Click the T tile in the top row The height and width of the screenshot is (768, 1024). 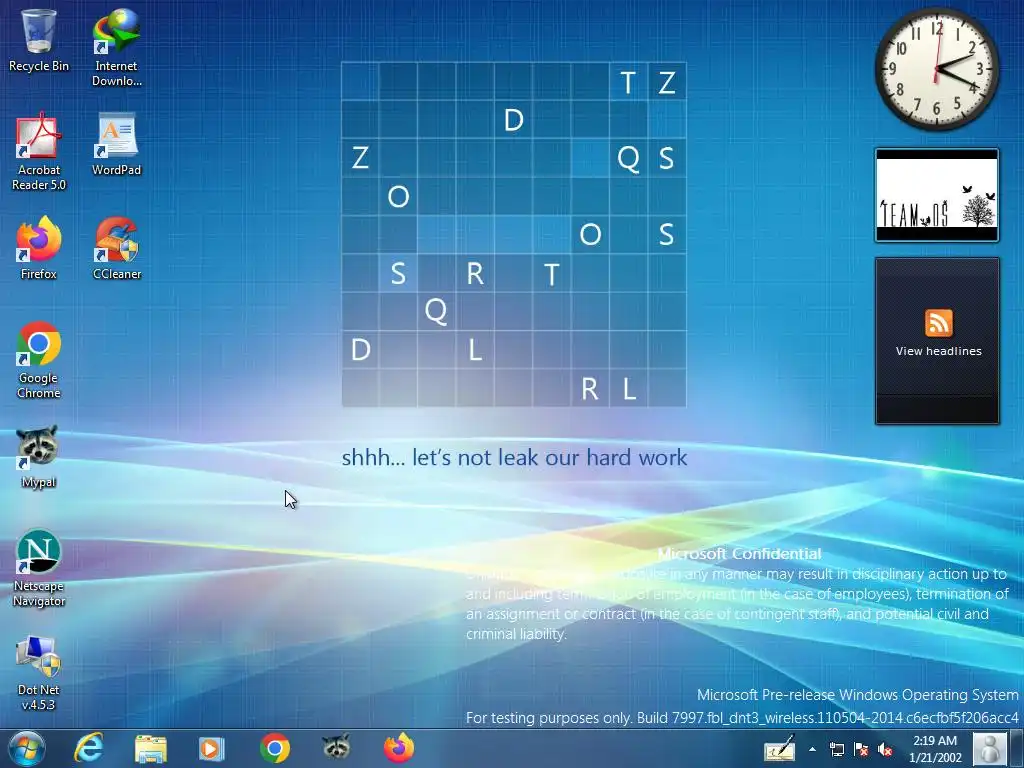point(628,82)
